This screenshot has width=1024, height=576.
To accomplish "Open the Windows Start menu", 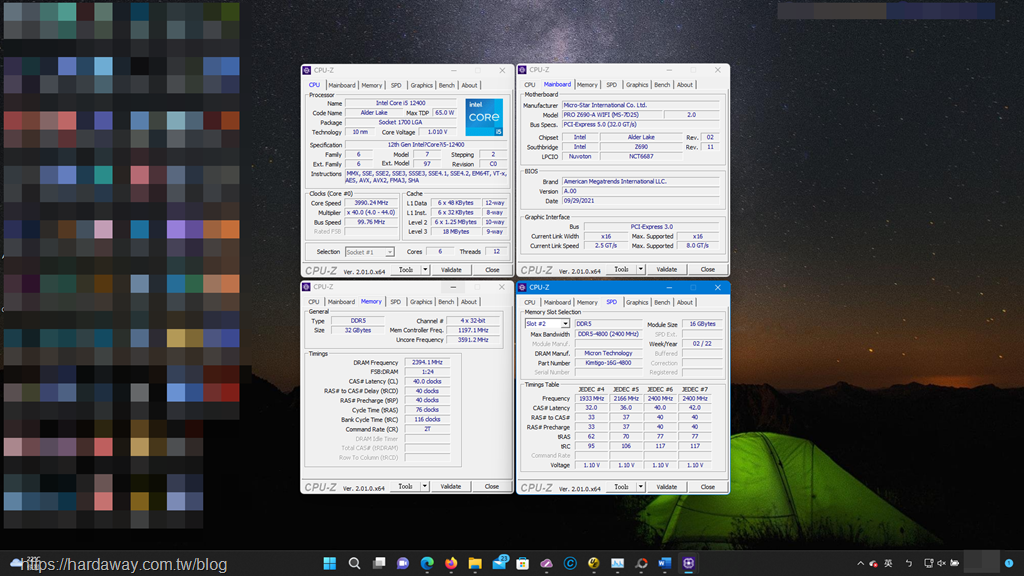I will coord(330,563).
